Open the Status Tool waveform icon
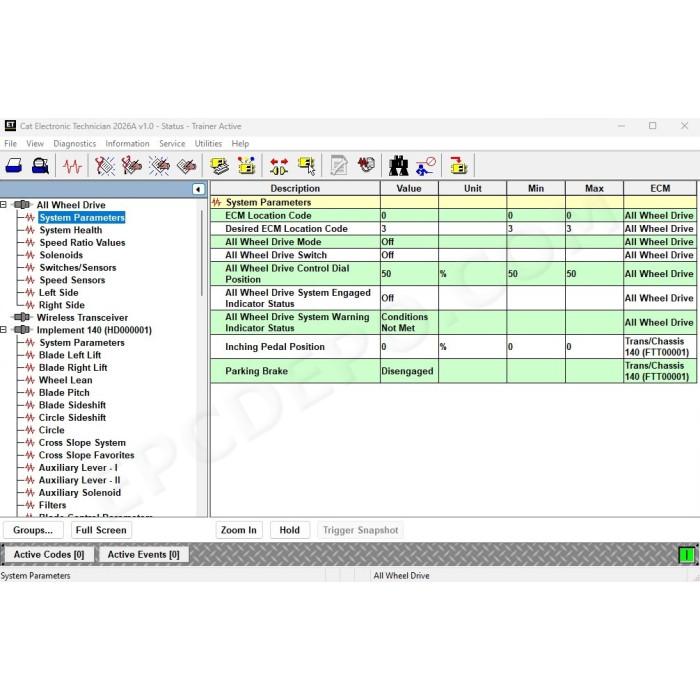The height and width of the screenshot is (700, 700). [72, 166]
